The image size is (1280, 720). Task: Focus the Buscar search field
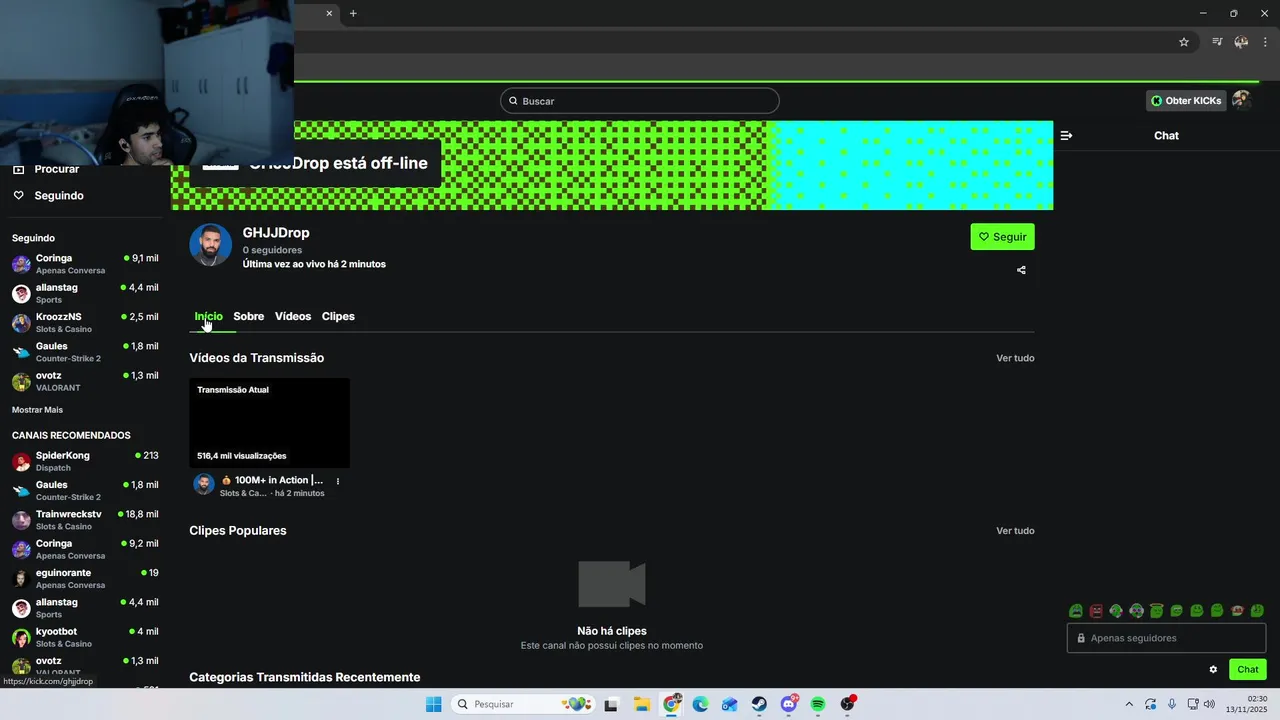[640, 101]
